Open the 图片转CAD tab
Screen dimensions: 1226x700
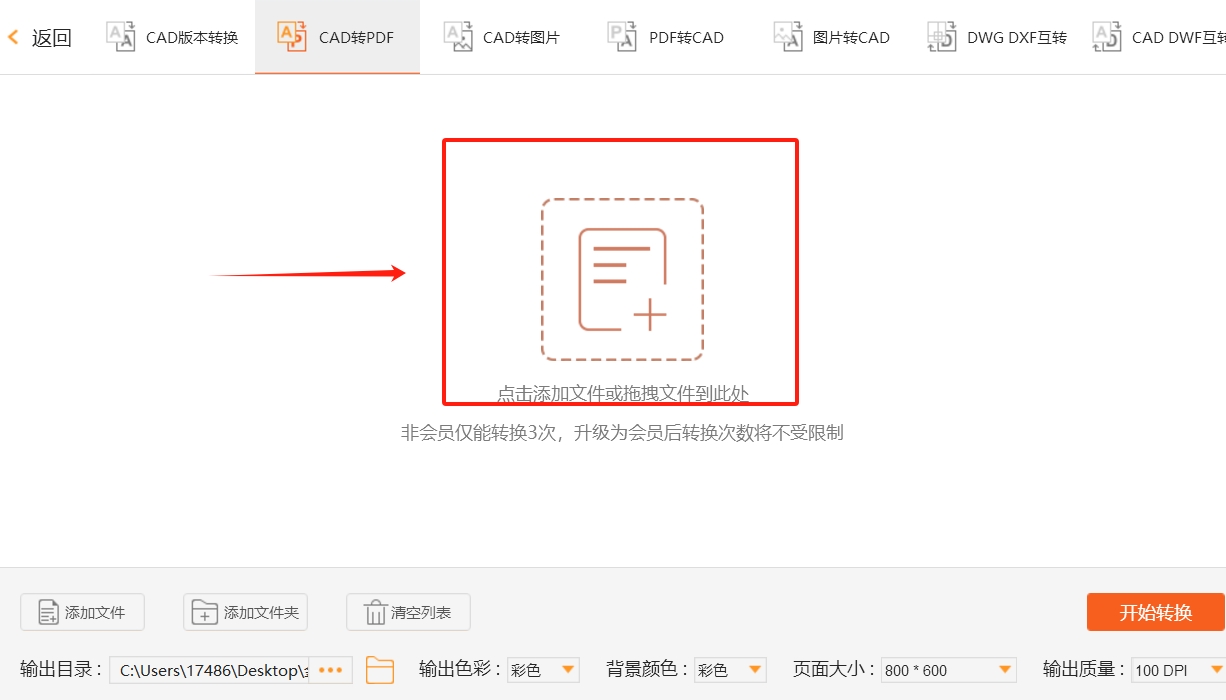pyautogui.click(x=831, y=37)
